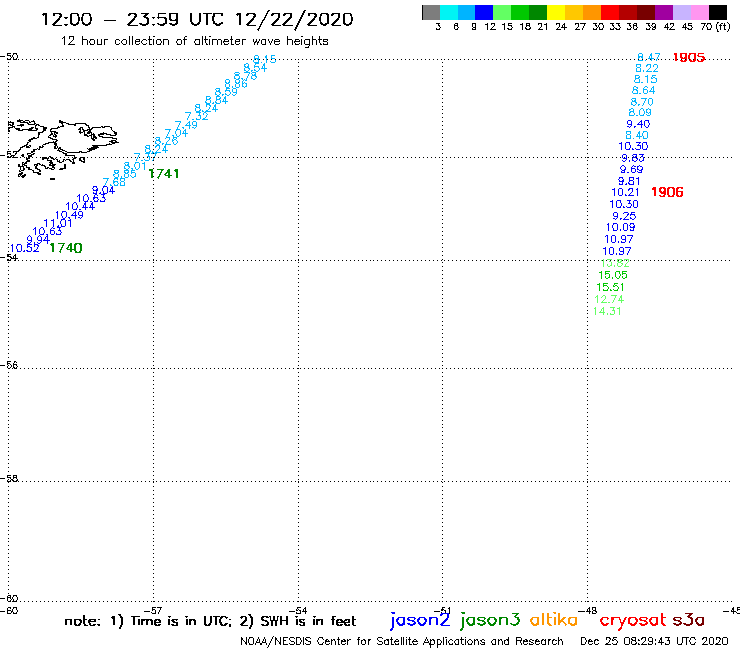The height and width of the screenshot is (650, 740).
Task: Click the title "12:00 – 23:59 UTC 12/22/2020"
Action: (197, 19)
